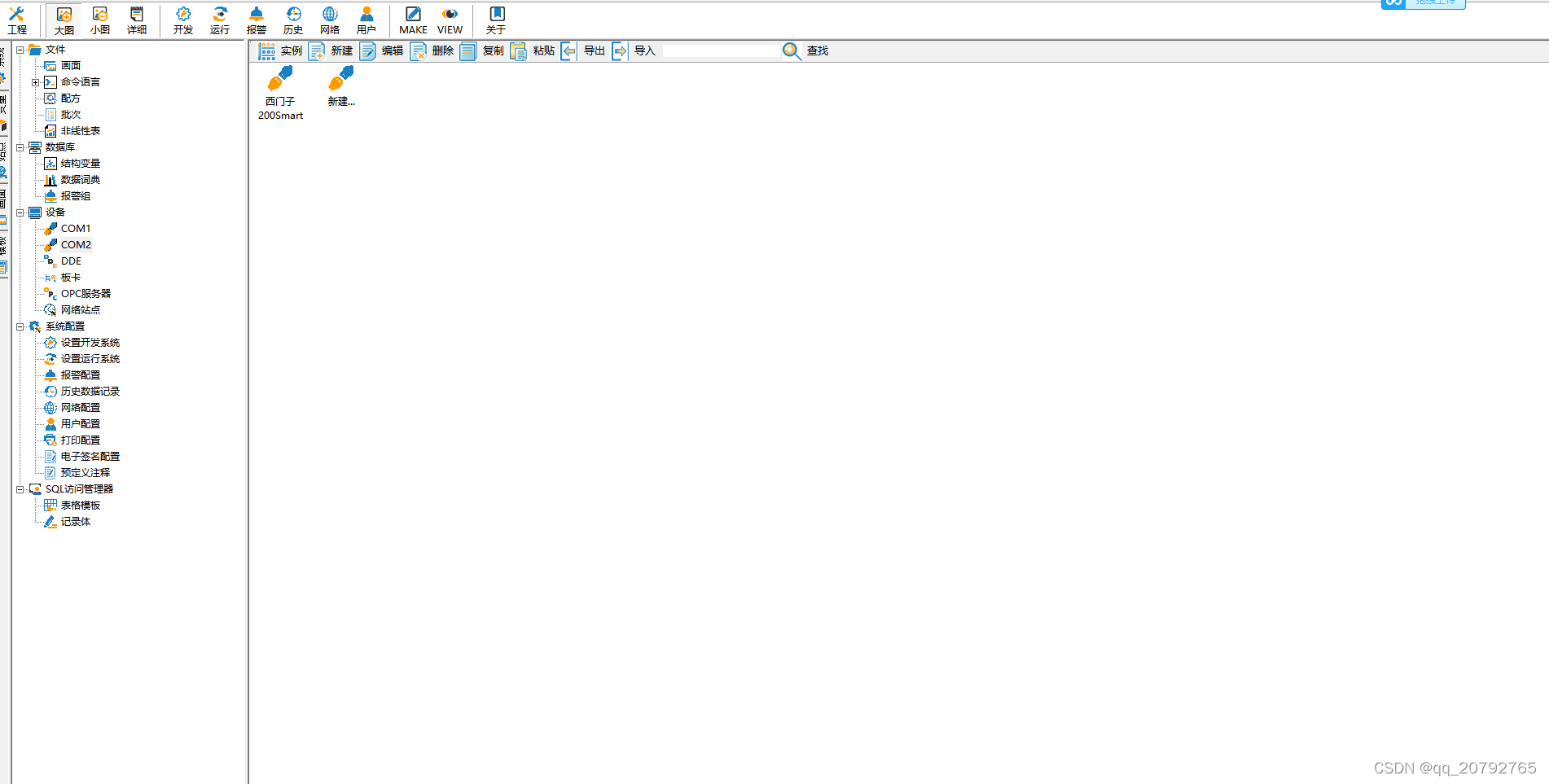
Task: Switch to 大图 large icon view
Action: 64,20
